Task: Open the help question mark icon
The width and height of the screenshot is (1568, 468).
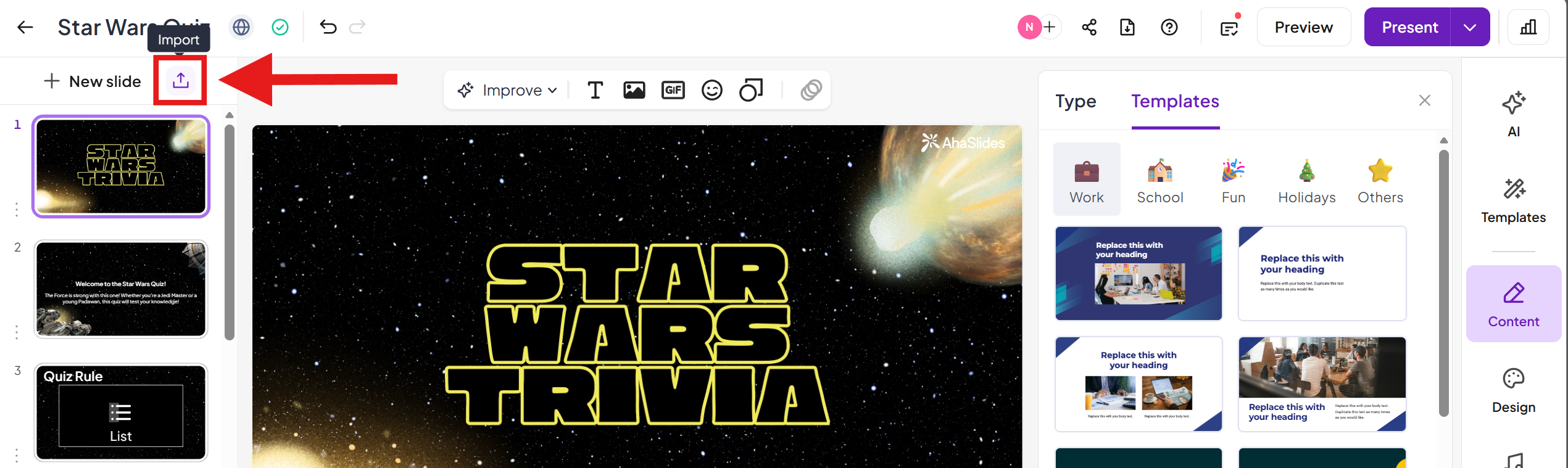Action: pos(1169,27)
